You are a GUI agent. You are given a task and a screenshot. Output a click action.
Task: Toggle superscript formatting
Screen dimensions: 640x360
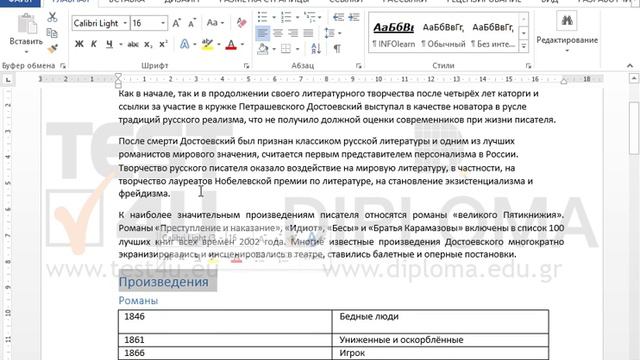tap(163, 44)
